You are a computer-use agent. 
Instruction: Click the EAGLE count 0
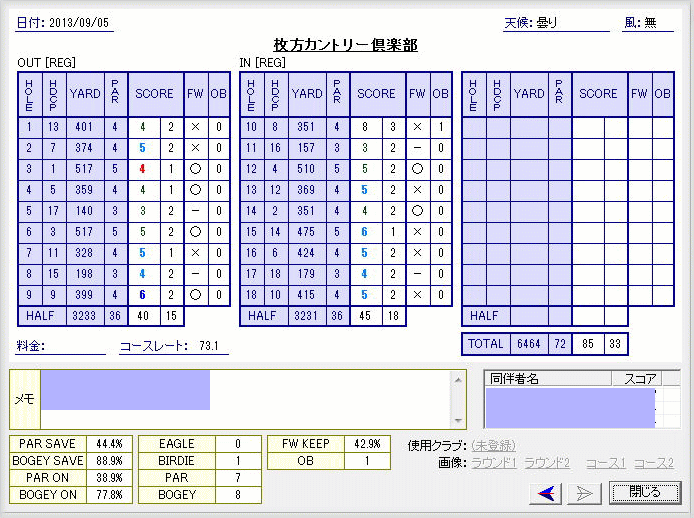click(238, 444)
